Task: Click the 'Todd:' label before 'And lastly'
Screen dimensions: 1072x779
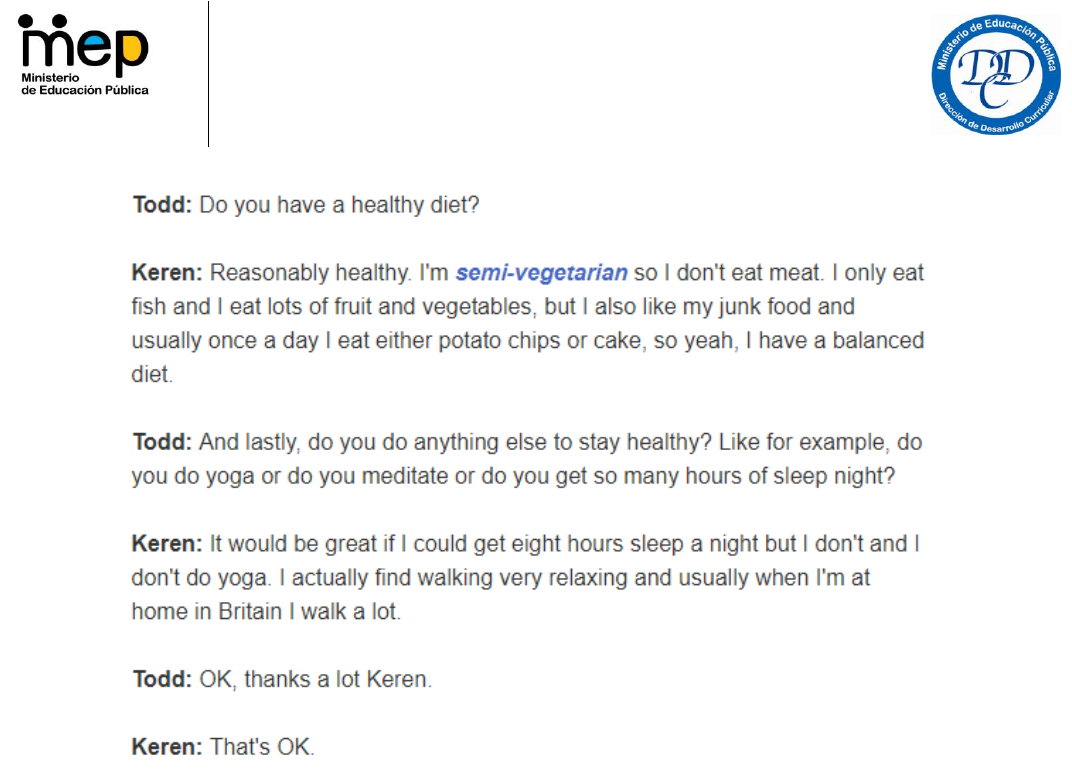Action: [162, 442]
